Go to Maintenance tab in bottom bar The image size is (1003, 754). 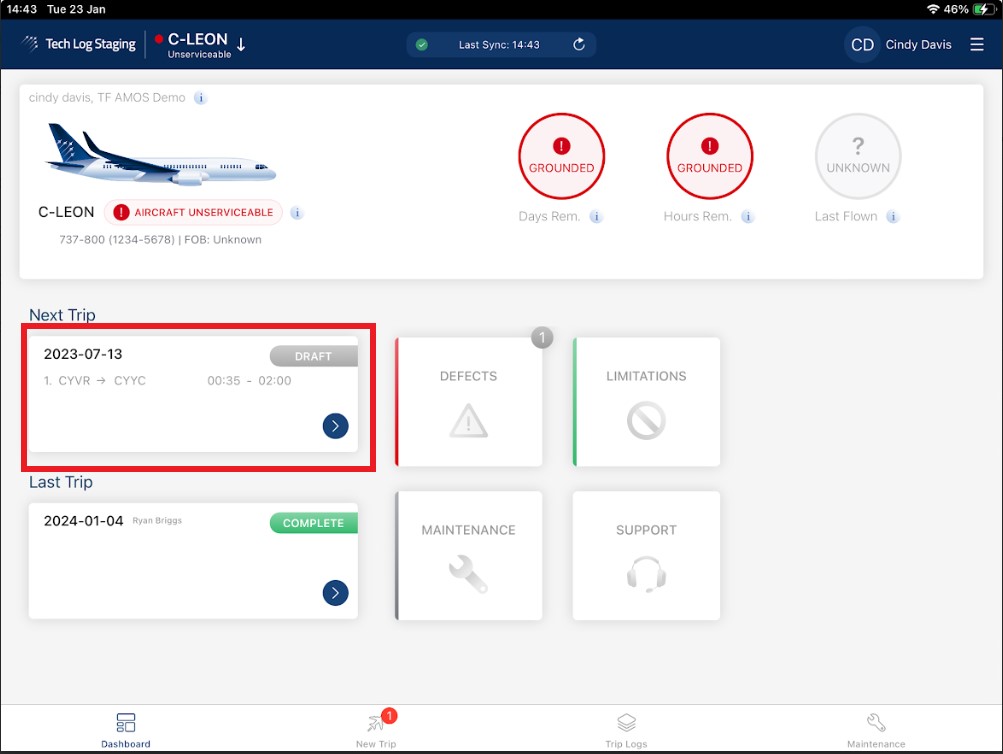[x=876, y=730]
